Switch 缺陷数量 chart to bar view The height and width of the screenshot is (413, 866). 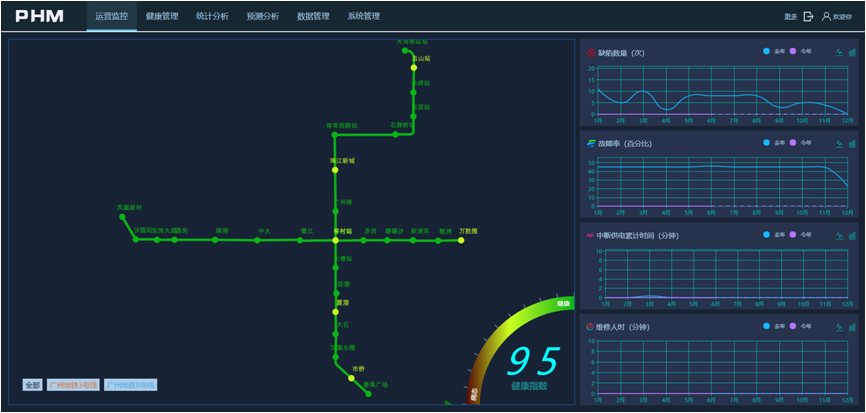coord(852,52)
